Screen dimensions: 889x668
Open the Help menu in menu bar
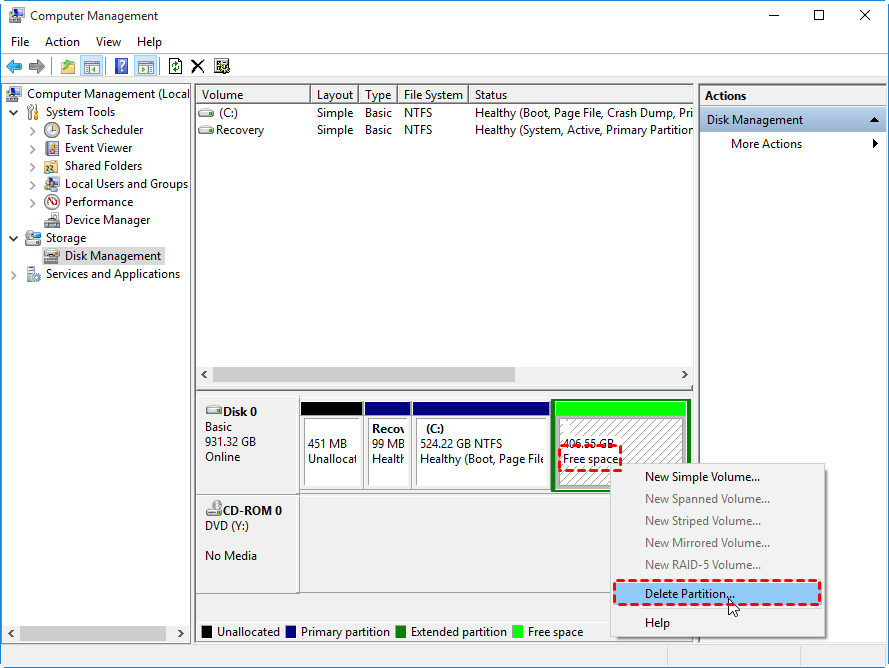(x=149, y=42)
